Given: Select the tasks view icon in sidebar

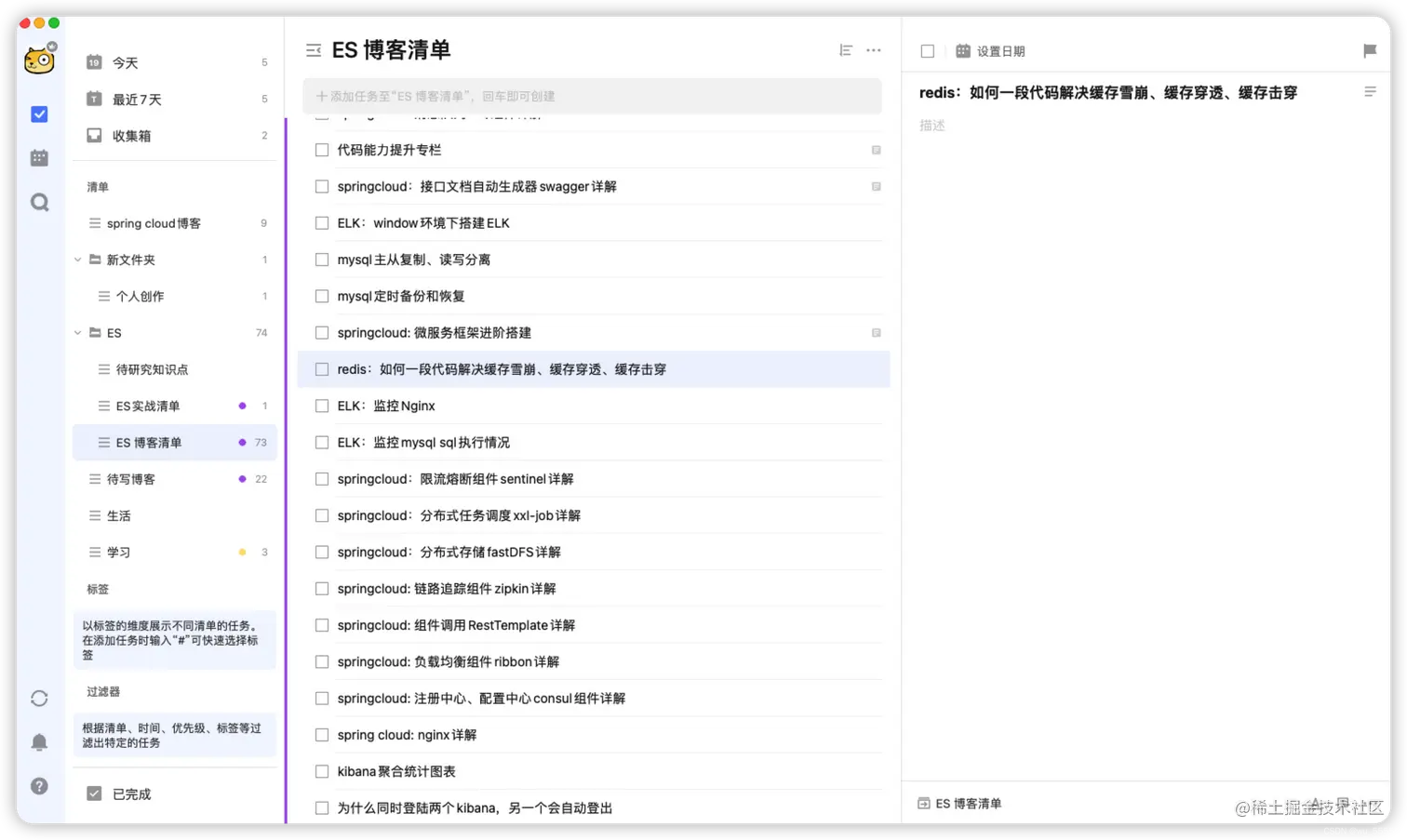Looking at the screenshot, I should tap(39, 113).
